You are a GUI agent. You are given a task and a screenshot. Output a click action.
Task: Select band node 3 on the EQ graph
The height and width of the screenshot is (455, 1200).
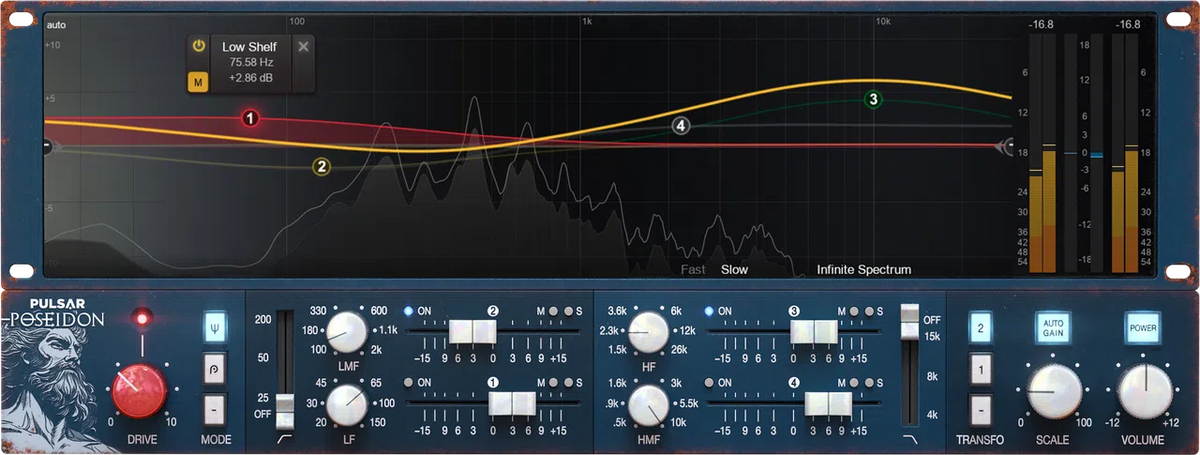(873, 99)
